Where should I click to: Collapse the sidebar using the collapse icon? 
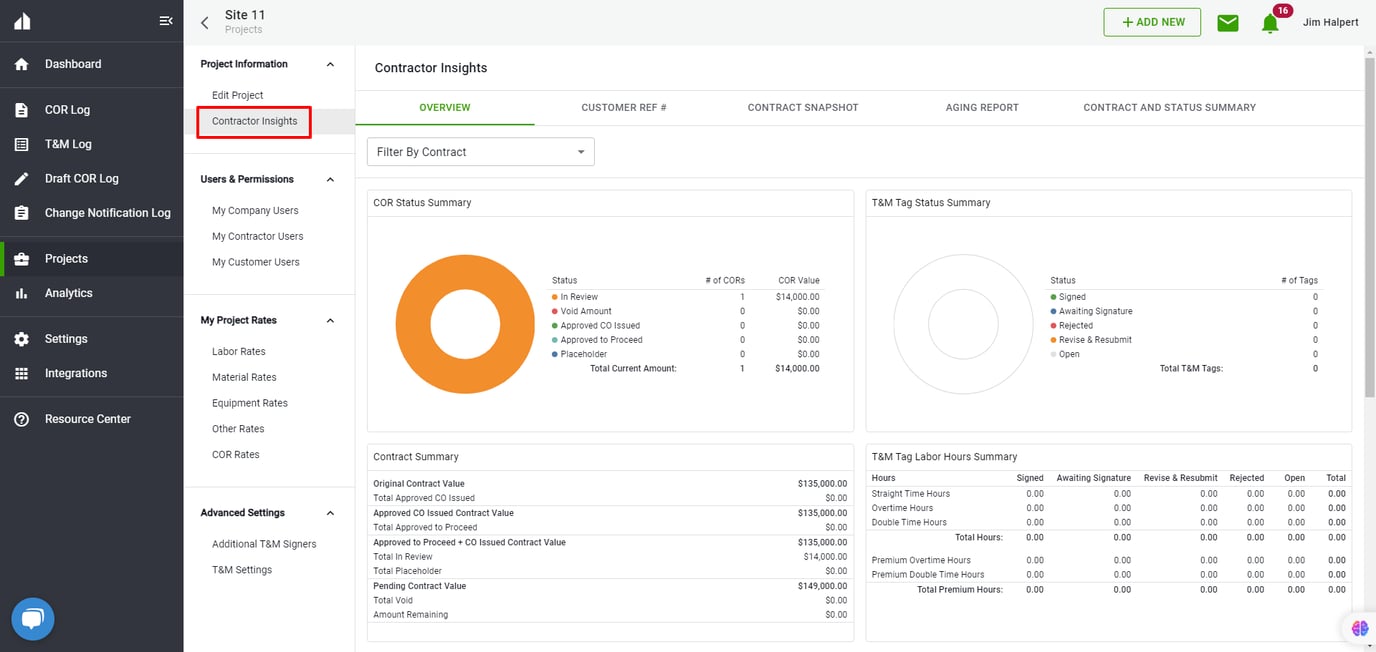tap(165, 18)
